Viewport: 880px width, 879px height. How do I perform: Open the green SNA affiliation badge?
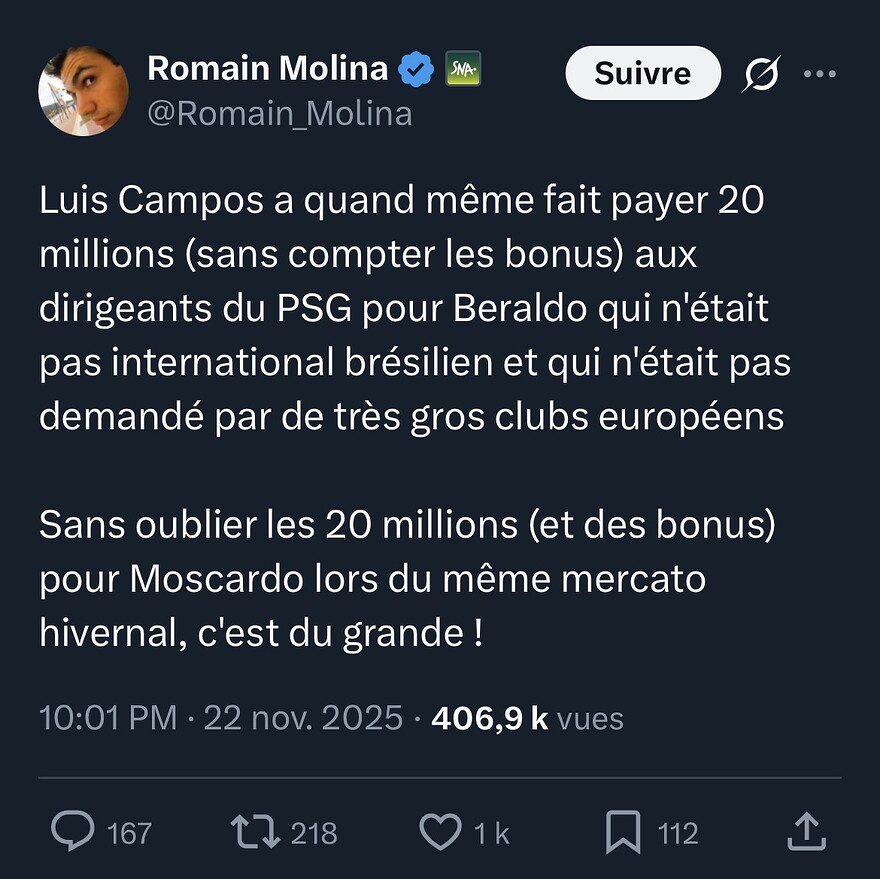pyautogui.click(x=463, y=69)
